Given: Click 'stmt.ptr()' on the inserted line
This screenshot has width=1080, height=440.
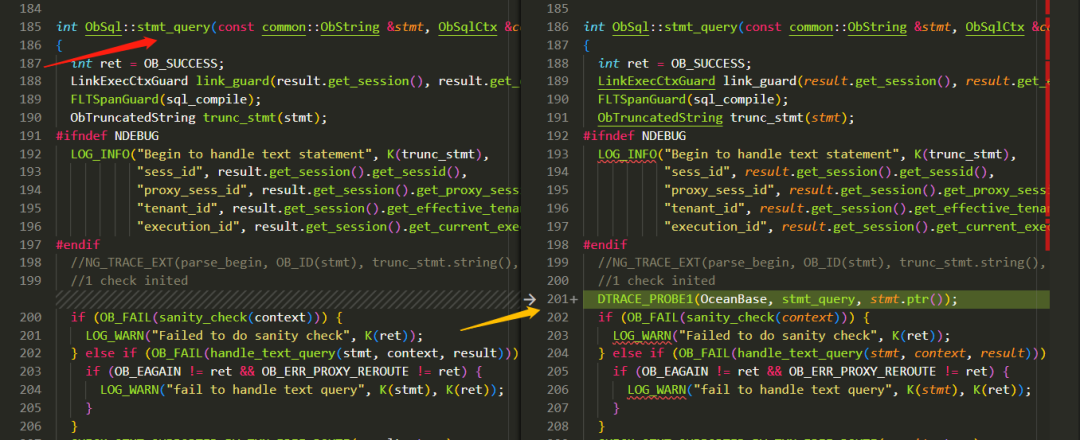Looking at the screenshot, I should pyautogui.click(x=909, y=300).
